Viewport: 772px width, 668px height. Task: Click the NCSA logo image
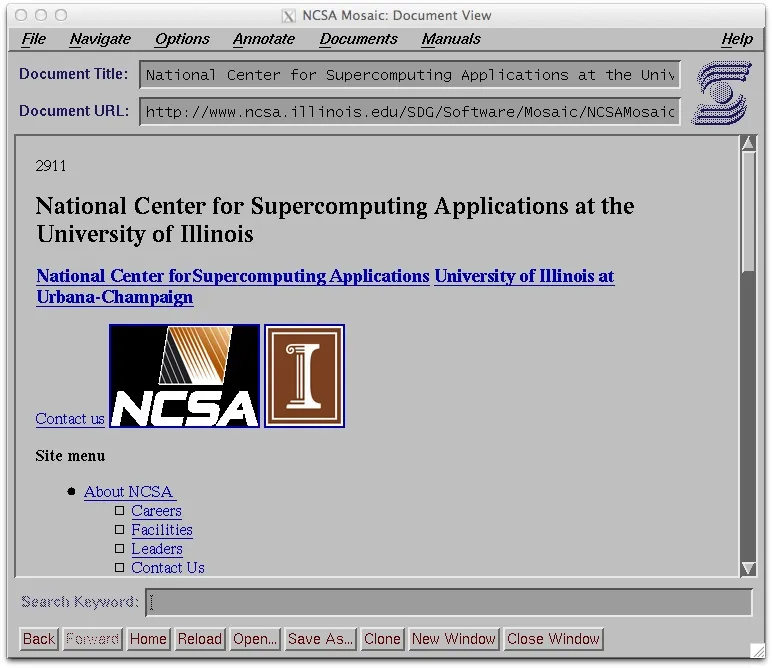click(184, 376)
